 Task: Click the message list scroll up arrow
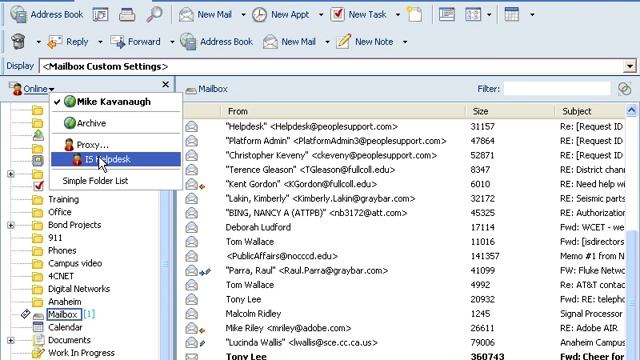point(631,110)
